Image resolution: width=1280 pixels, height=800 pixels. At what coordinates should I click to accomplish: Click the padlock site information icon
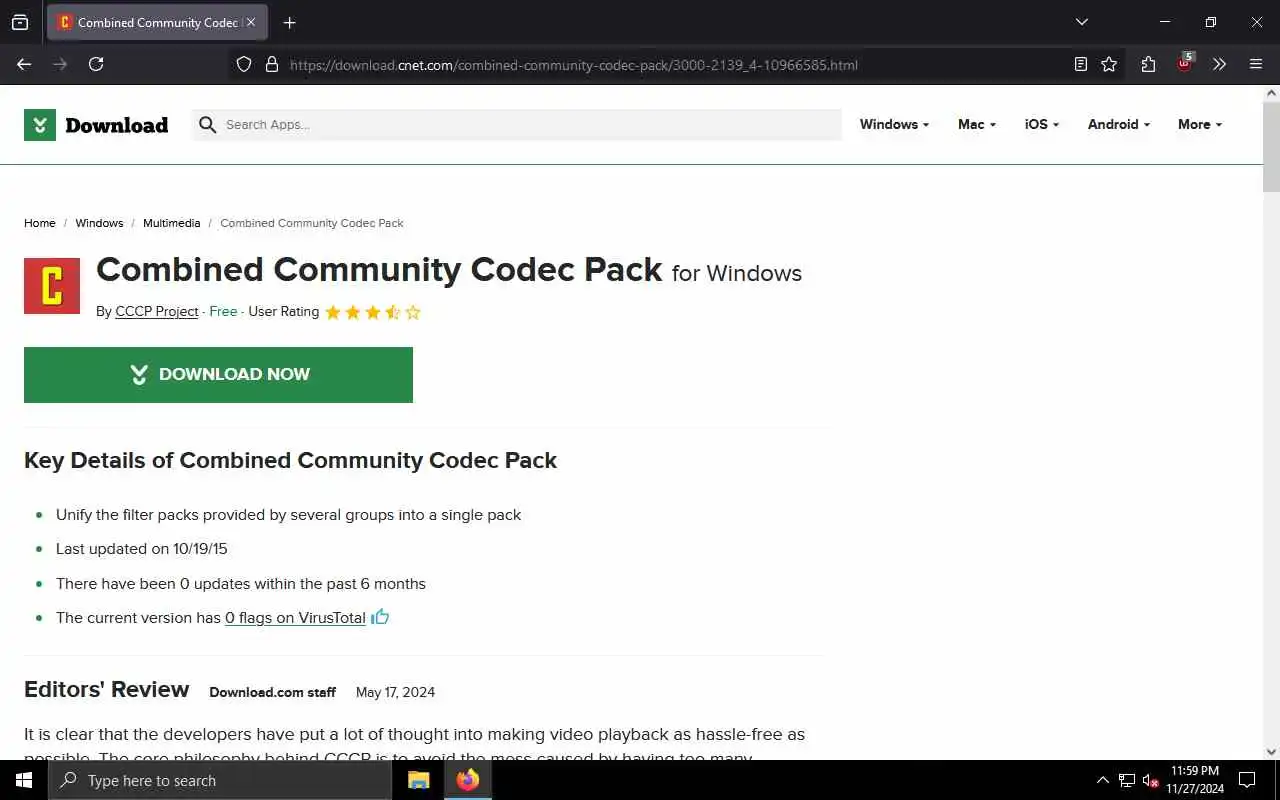[271, 64]
